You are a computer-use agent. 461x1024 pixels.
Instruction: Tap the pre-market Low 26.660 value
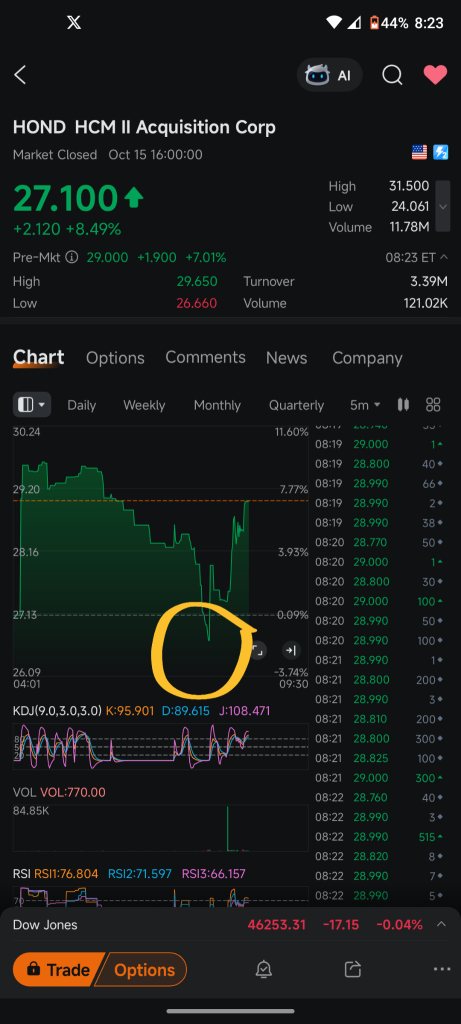point(197,303)
